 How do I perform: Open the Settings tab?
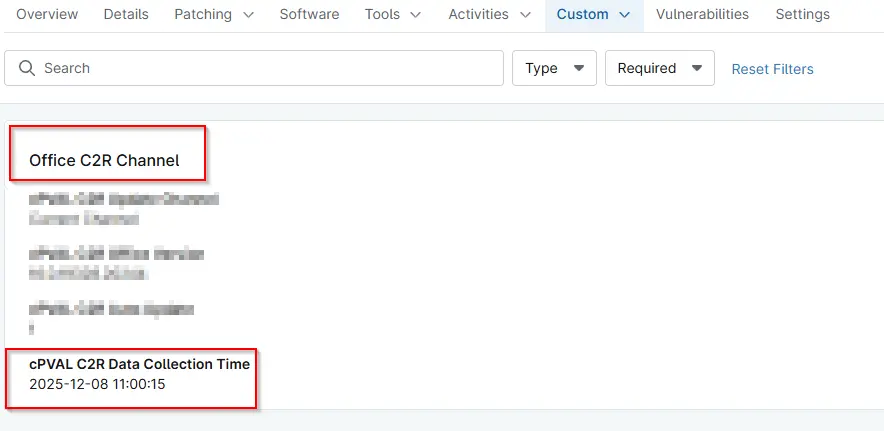pos(802,14)
